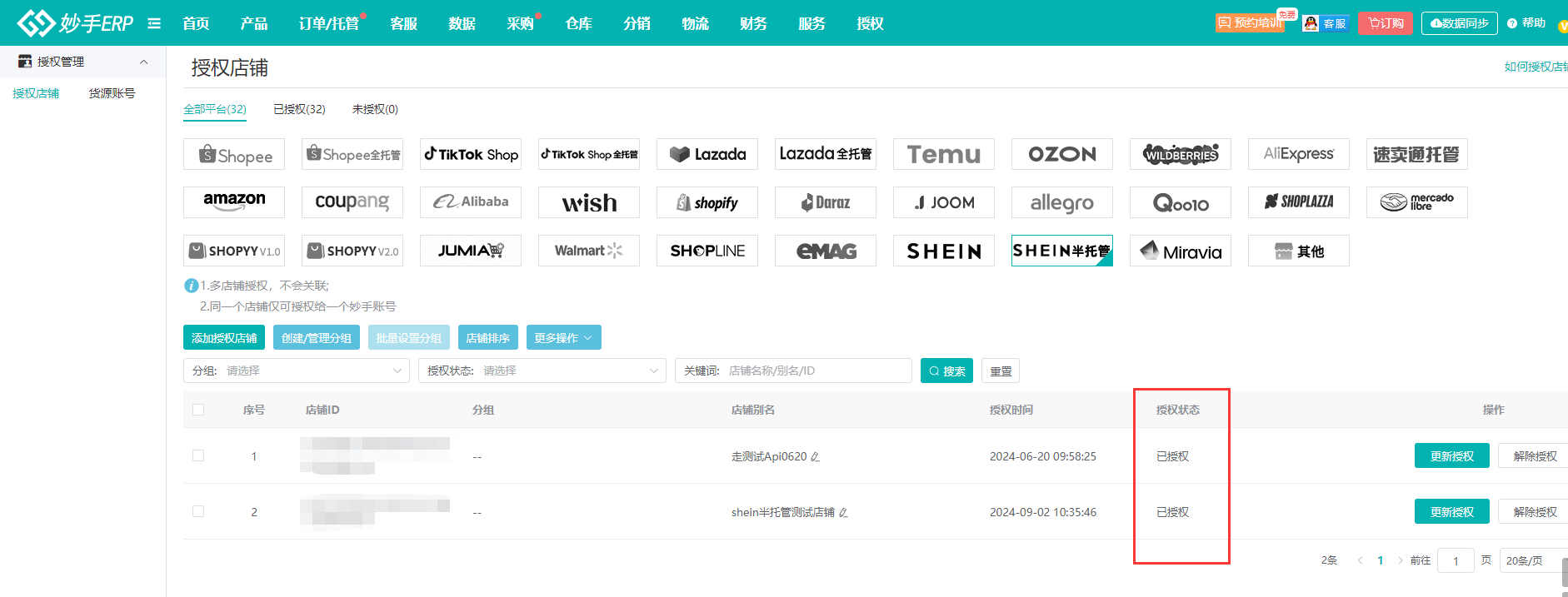Select the Miravia platform logo
The image size is (1568, 597).
[x=1181, y=251]
